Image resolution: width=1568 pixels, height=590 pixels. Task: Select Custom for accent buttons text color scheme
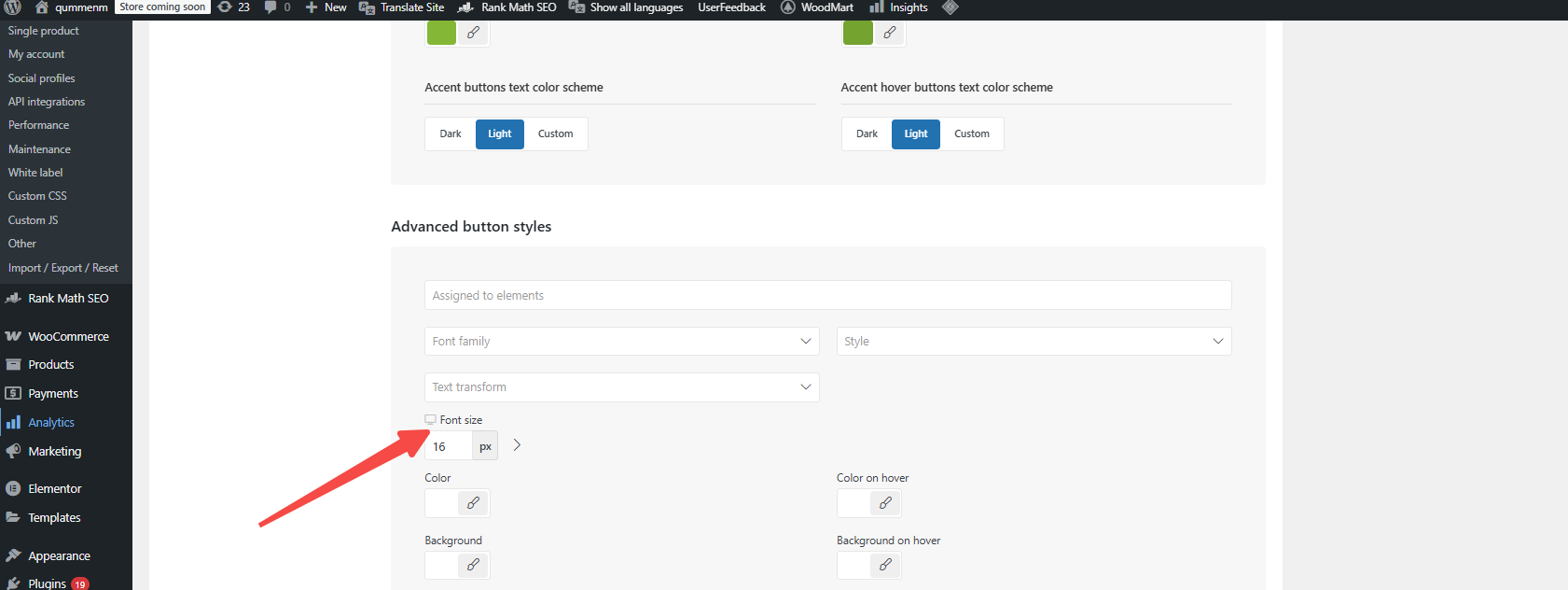555,133
